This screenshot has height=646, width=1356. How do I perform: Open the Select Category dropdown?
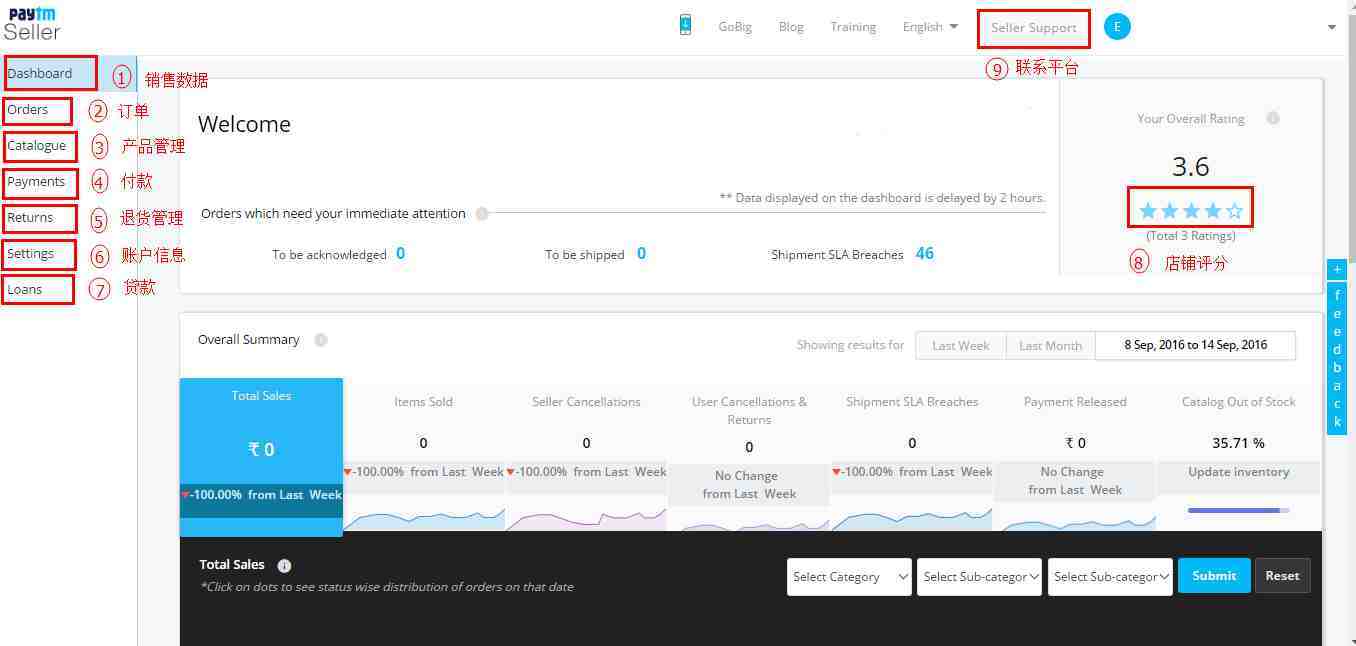(849, 577)
